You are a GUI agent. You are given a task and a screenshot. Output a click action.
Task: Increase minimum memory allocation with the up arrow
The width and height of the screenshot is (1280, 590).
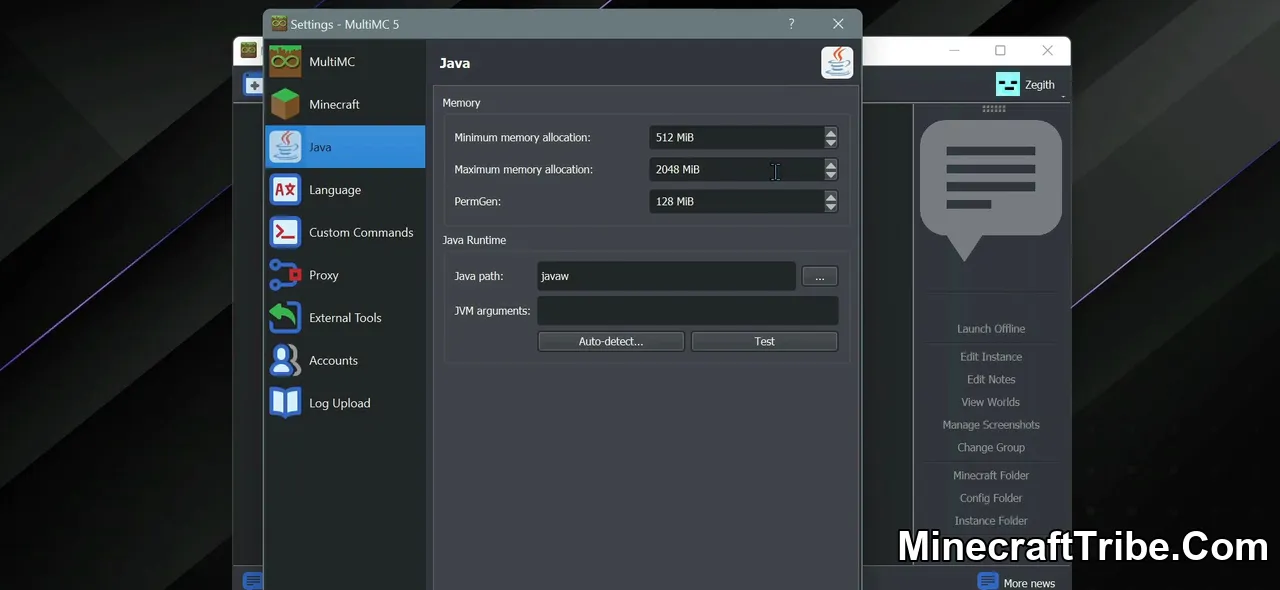click(x=831, y=132)
